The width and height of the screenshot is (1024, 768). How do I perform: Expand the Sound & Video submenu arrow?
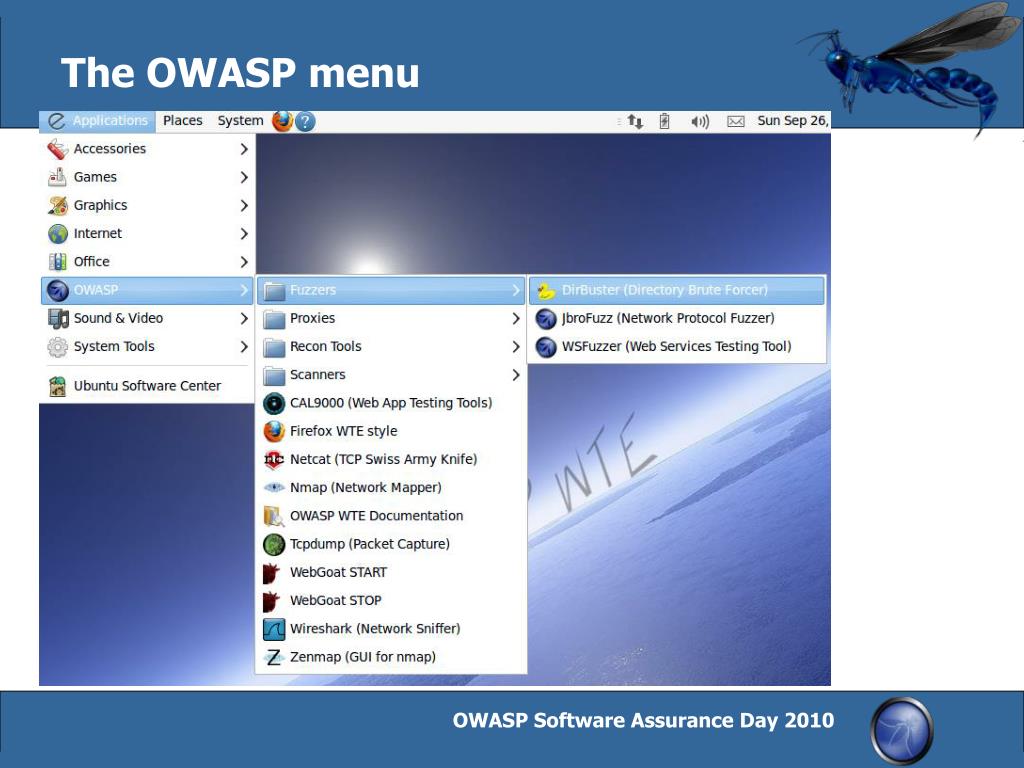click(244, 318)
